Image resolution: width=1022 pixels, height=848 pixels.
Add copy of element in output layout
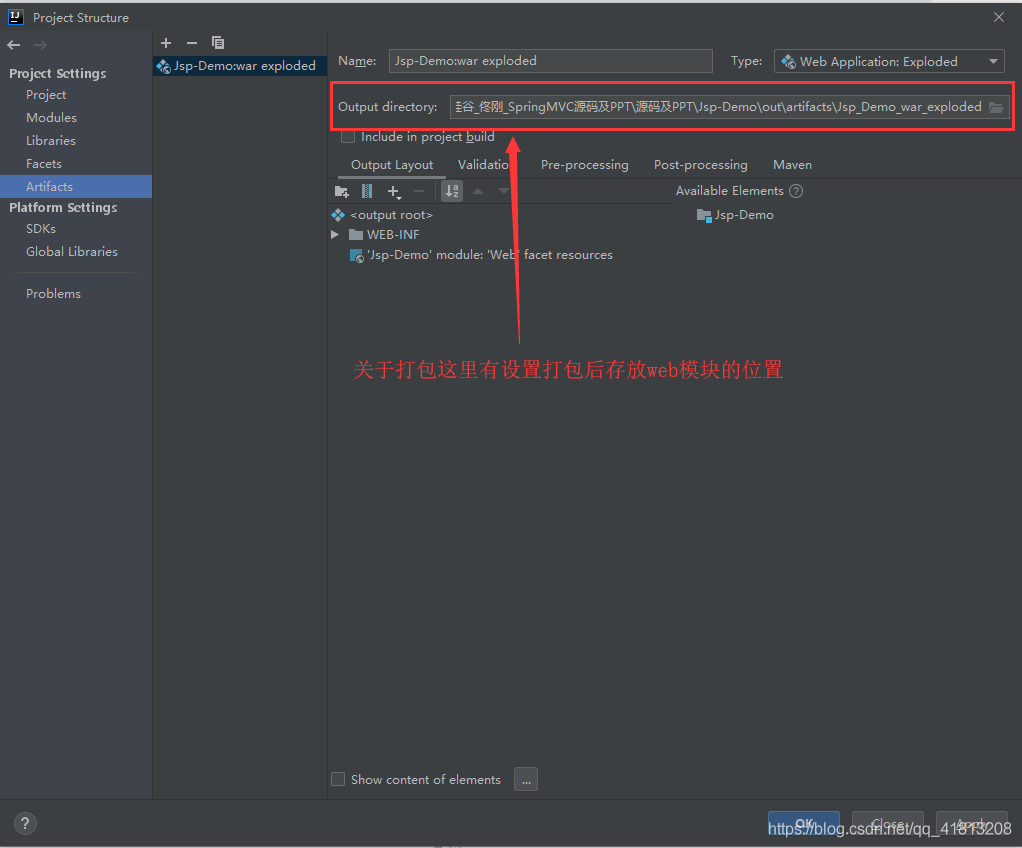pos(394,191)
